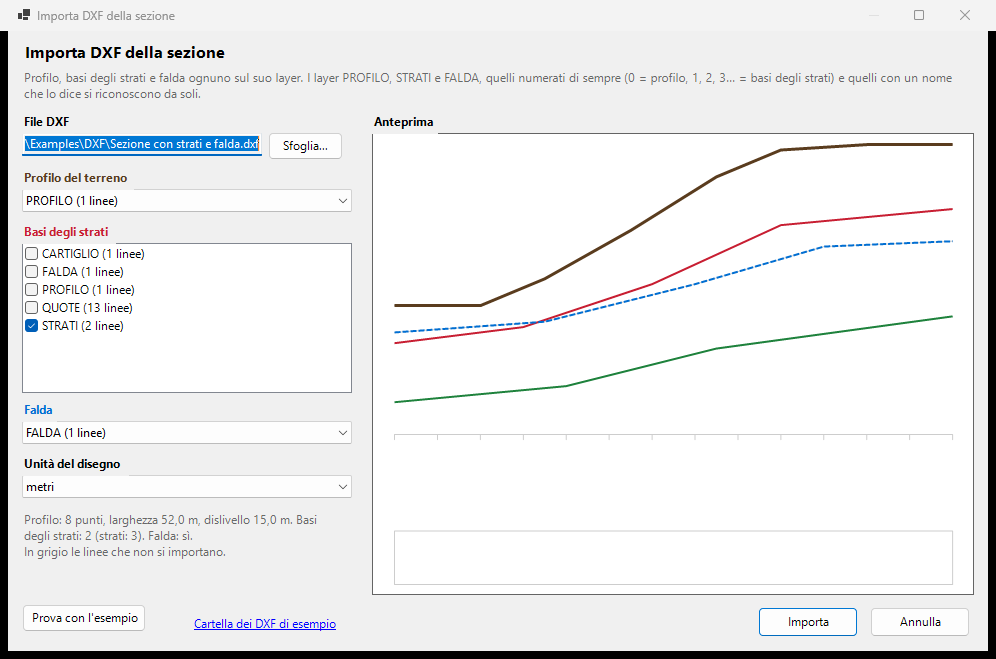996x659 pixels.
Task: Click the section preview under Anteprima
Action: tap(673, 364)
